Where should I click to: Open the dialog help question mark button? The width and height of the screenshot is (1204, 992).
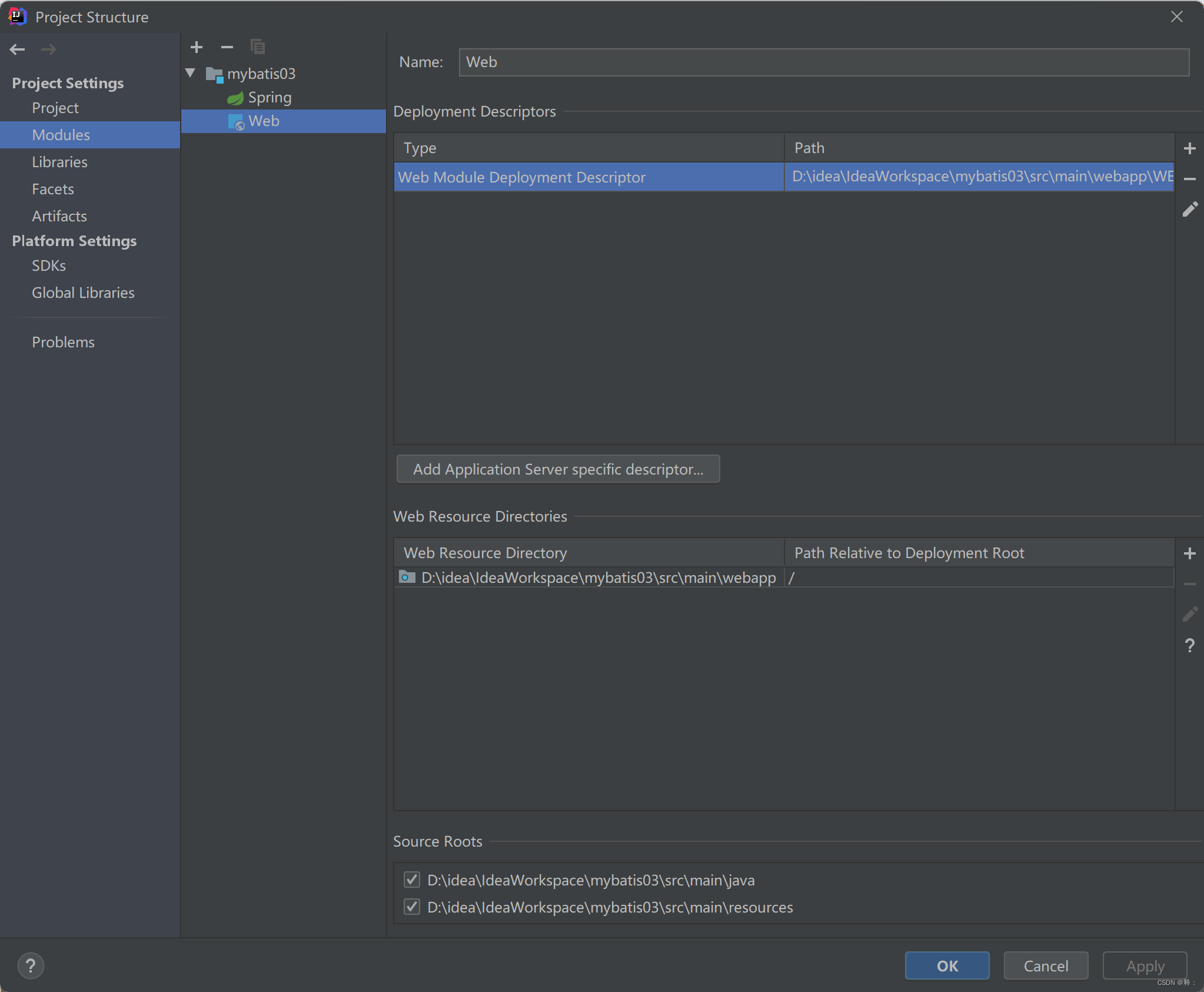click(x=31, y=966)
